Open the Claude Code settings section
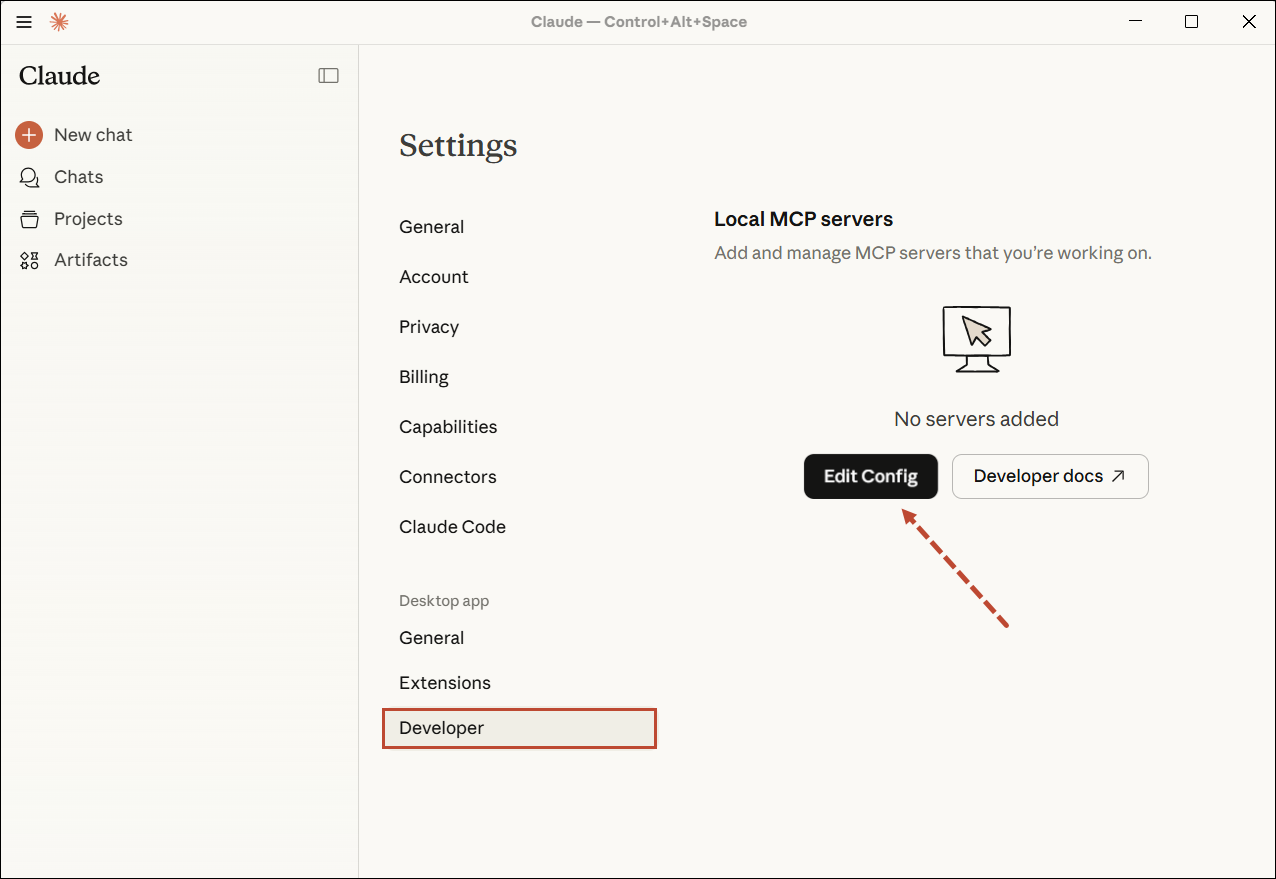The height and width of the screenshot is (879, 1276). (452, 527)
